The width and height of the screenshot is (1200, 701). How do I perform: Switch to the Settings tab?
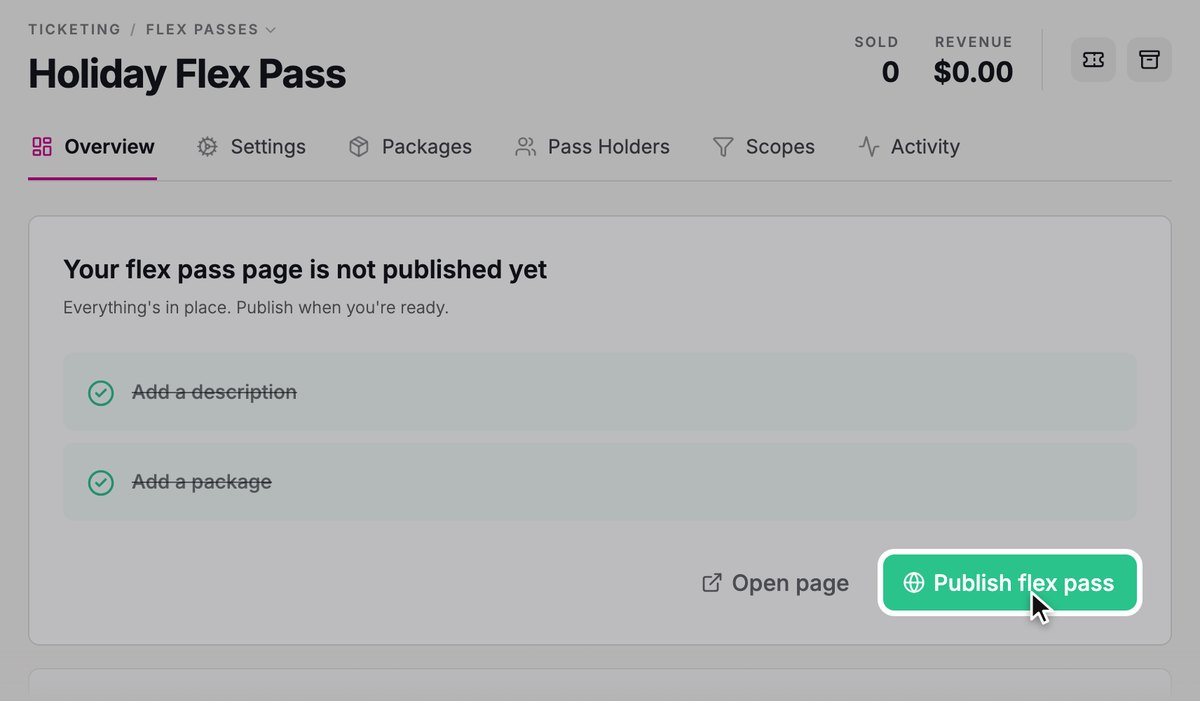point(251,147)
